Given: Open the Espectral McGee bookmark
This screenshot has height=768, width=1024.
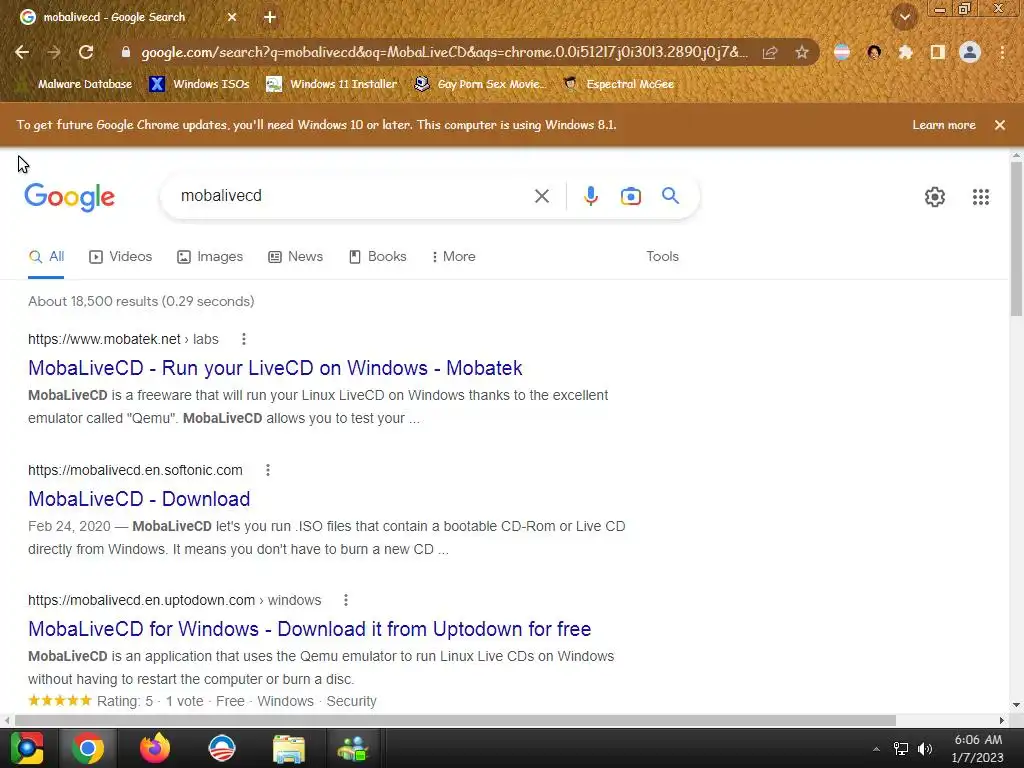Looking at the screenshot, I should pyautogui.click(x=618, y=84).
